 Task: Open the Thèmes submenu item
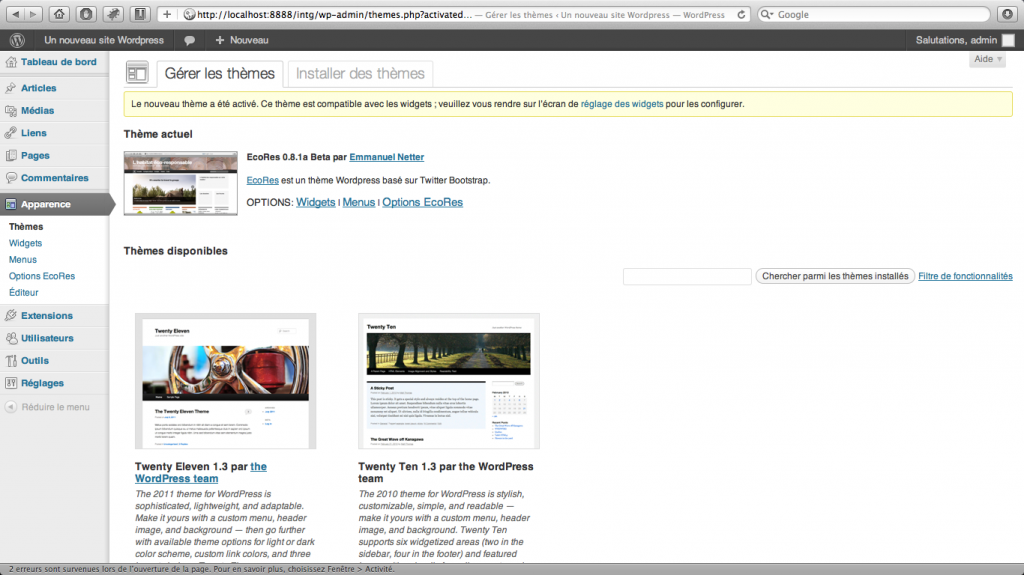pyautogui.click(x=26, y=227)
